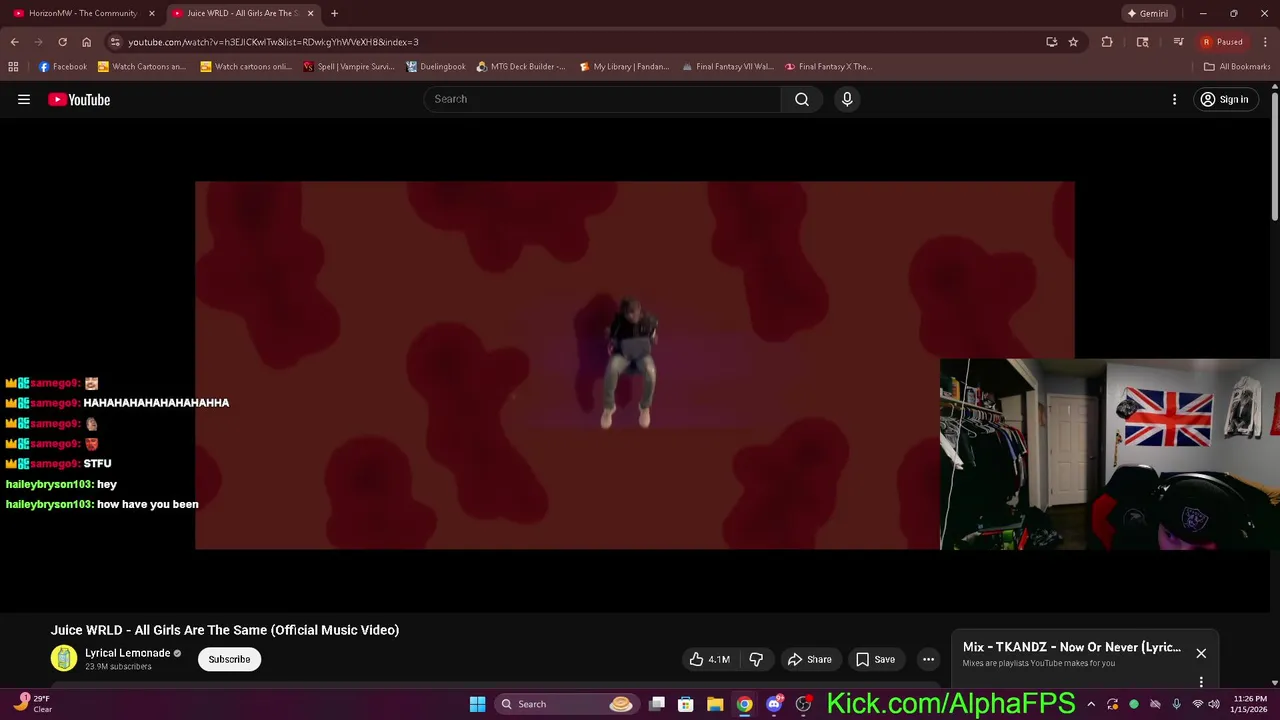Go to the YouTube home logo
The width and height of the screenshot is (1280, 720).
pyautogui.click(x=79, y=99)
